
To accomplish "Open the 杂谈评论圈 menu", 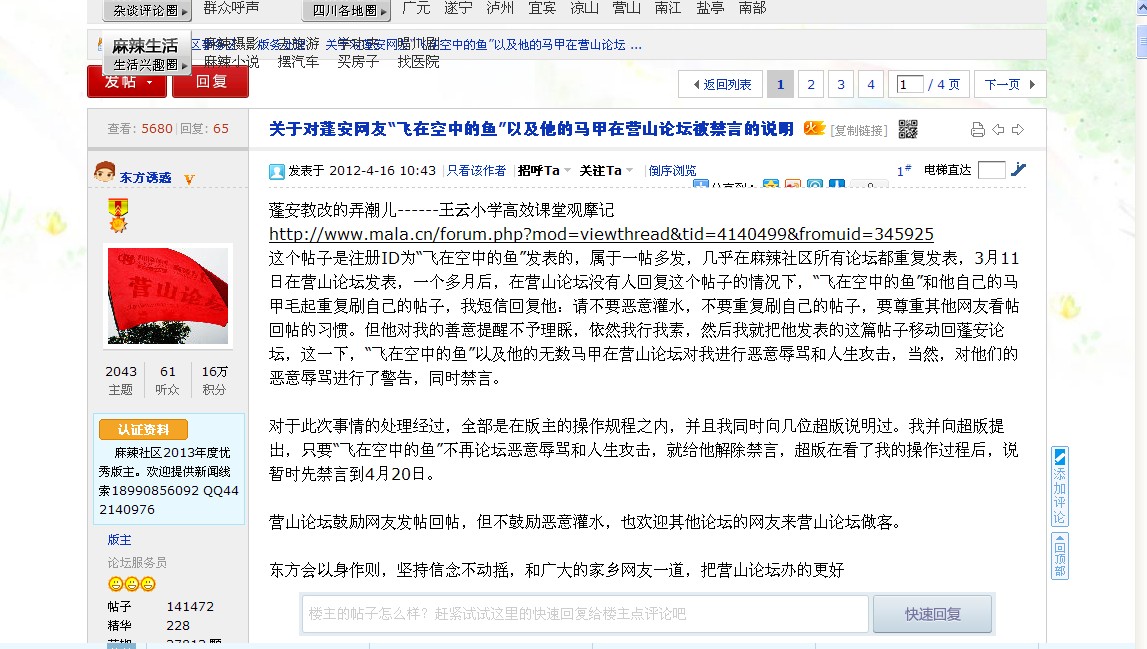I will click(x=146, y=11).
